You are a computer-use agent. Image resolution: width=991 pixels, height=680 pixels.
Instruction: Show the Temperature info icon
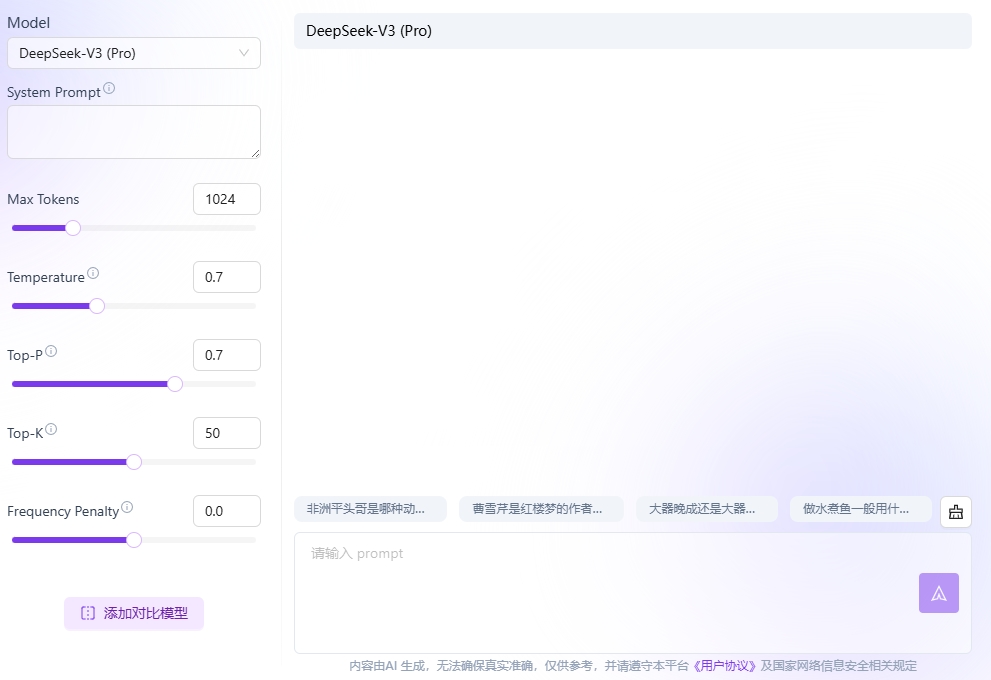(93, 273)
